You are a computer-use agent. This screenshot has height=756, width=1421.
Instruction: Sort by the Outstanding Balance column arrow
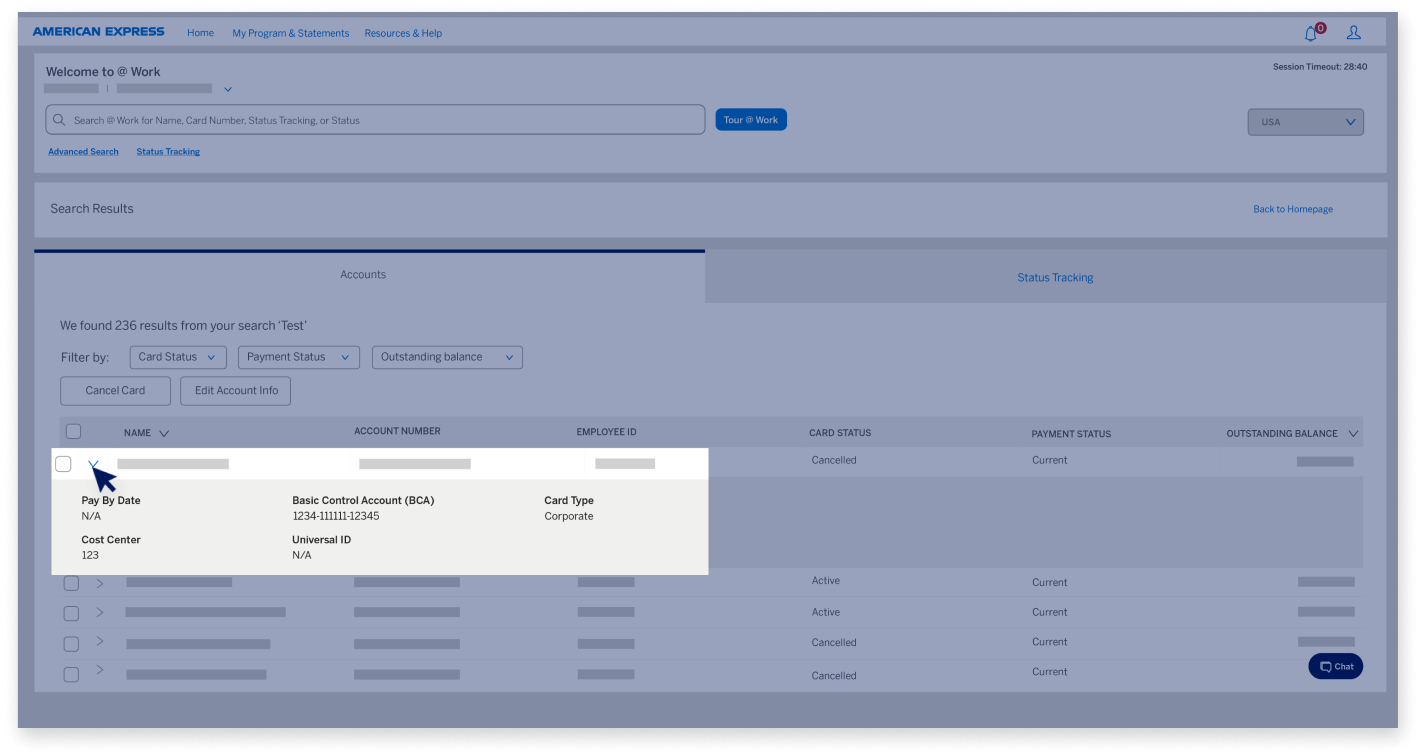click(x=1355, y=433)
